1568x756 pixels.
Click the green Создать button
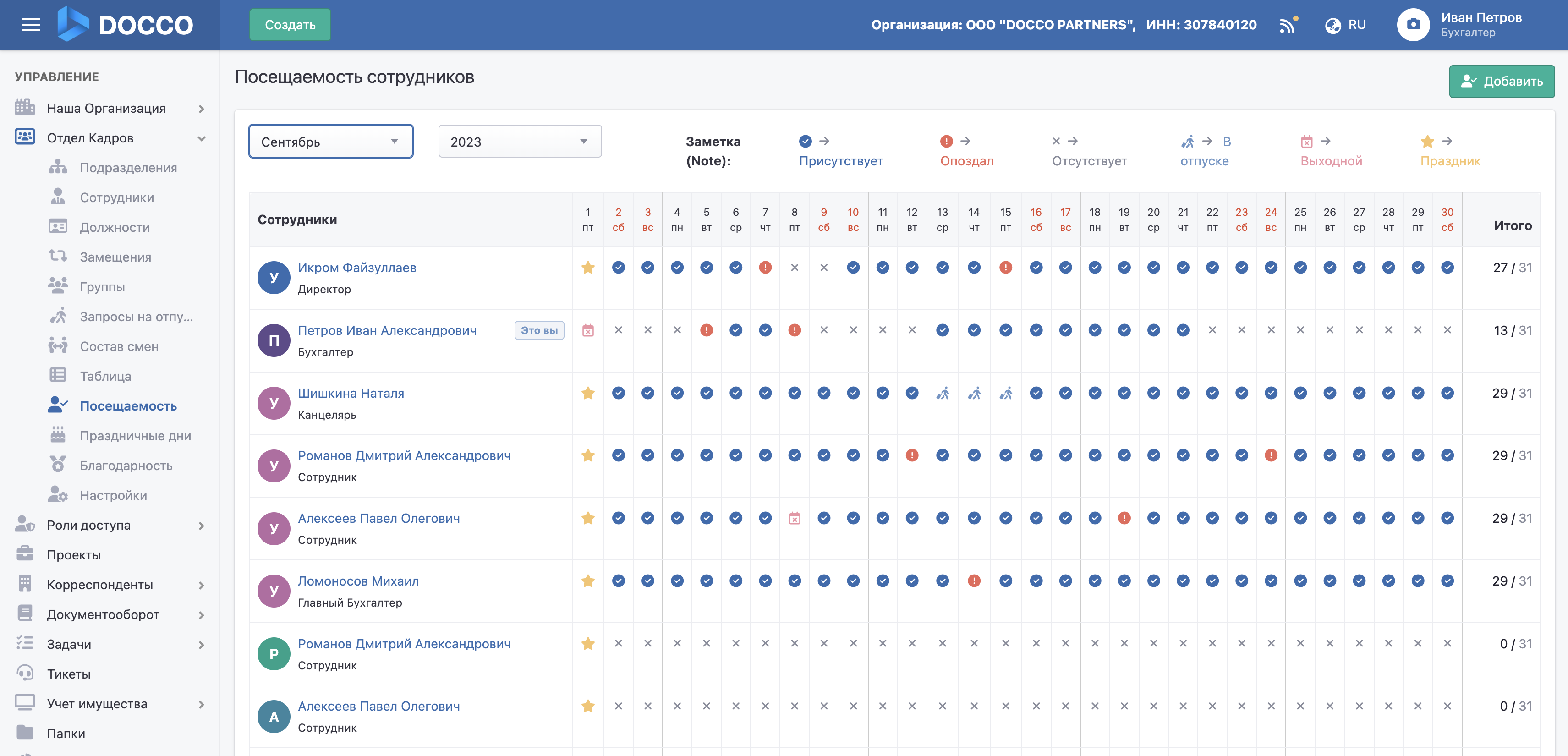pyautogui.click(x=290, y=25)
